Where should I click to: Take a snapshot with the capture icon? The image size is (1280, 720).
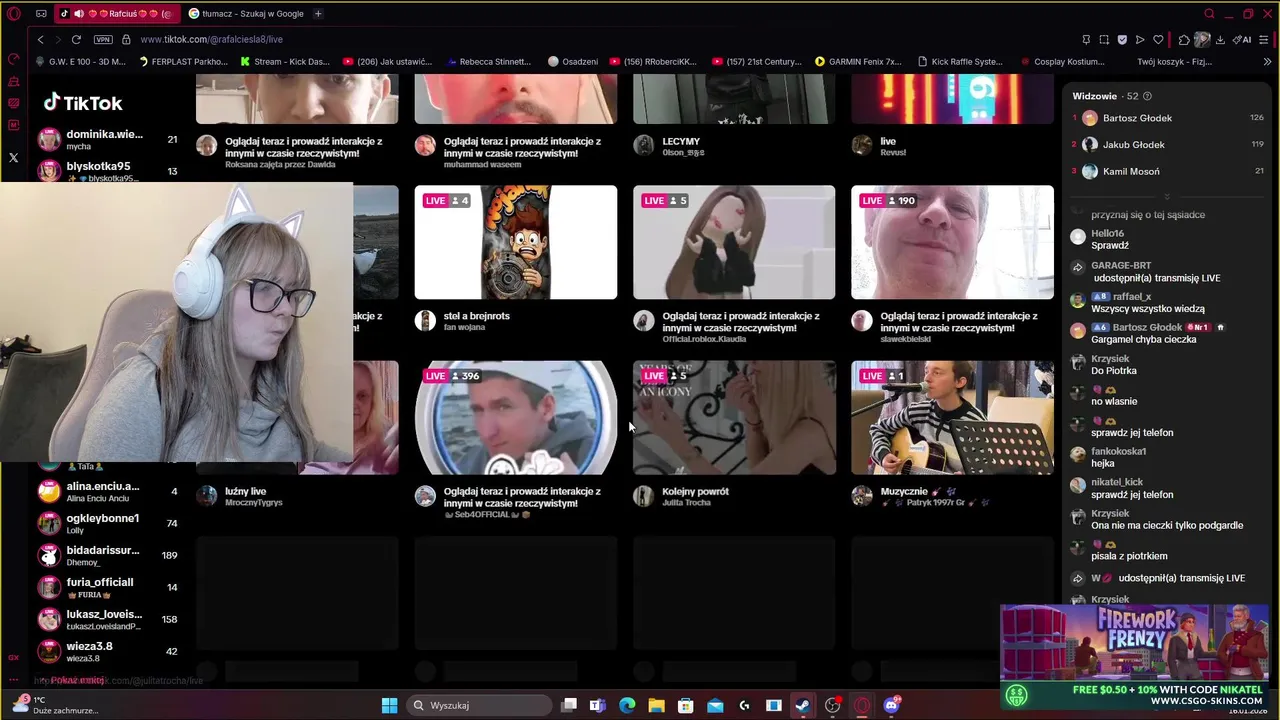[x=1104, y=39]
